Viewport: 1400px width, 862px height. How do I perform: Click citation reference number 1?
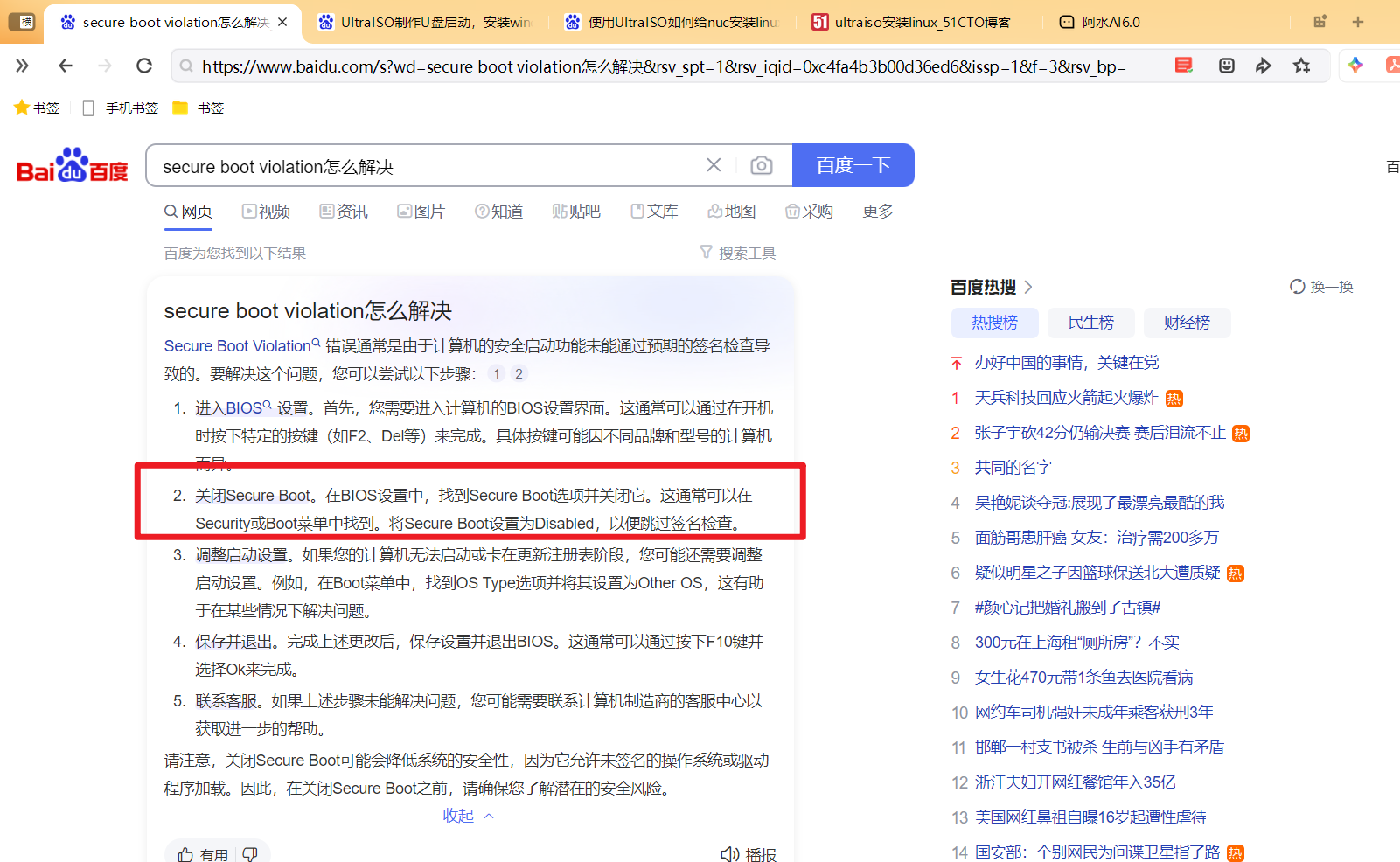(496, 374)
